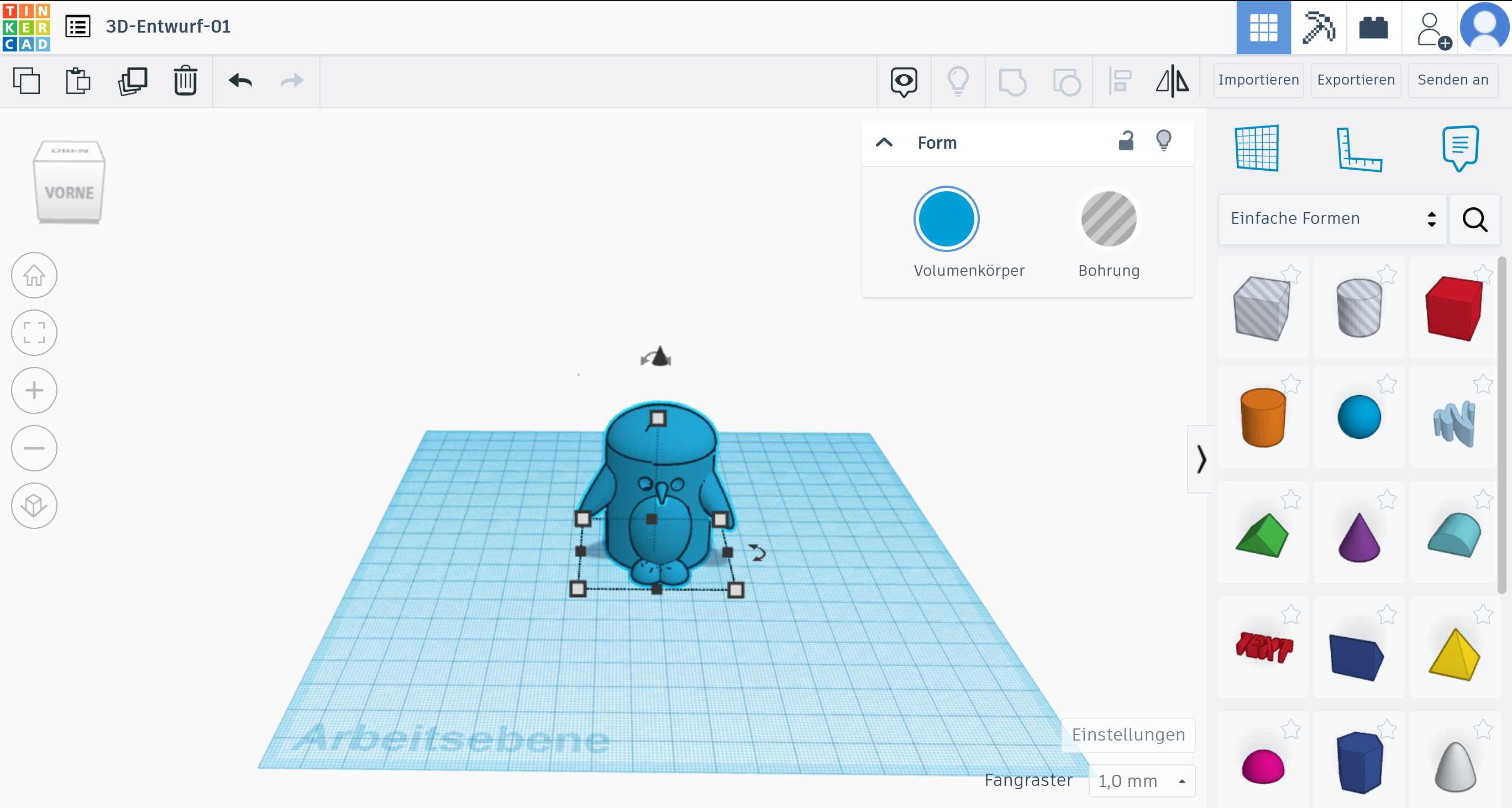Screen dimensions: 1512x808
Task: Click the Align tool icon
Action: pos(1120,81)
